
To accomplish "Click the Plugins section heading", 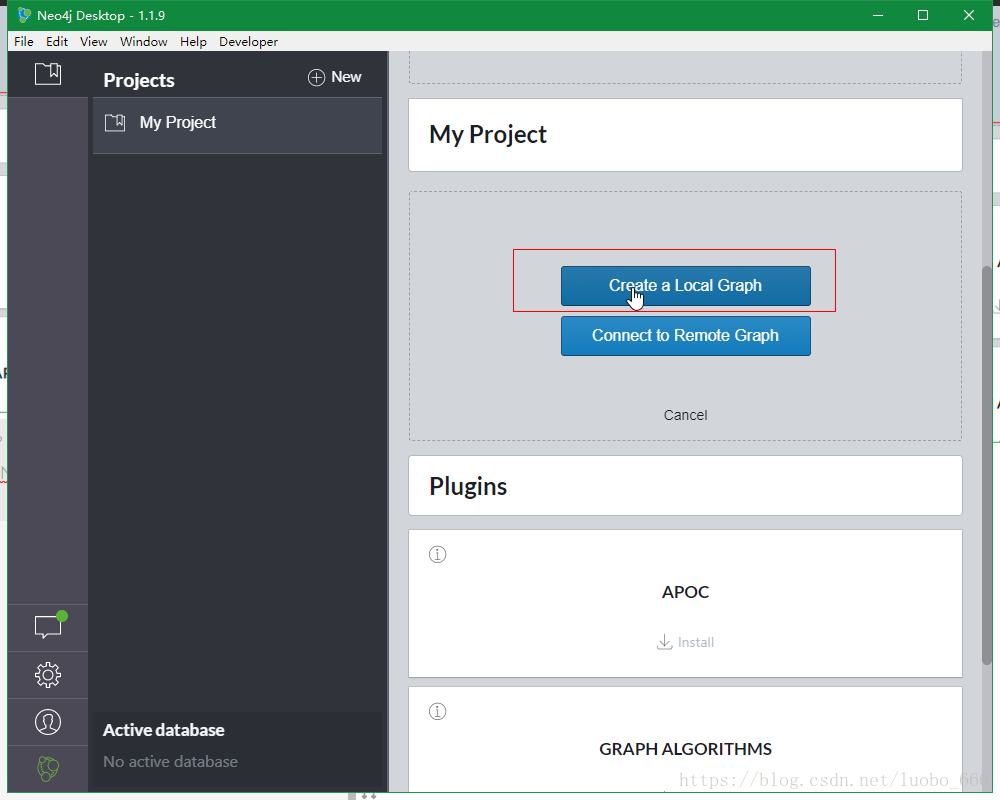I will [x=468, y=486].
